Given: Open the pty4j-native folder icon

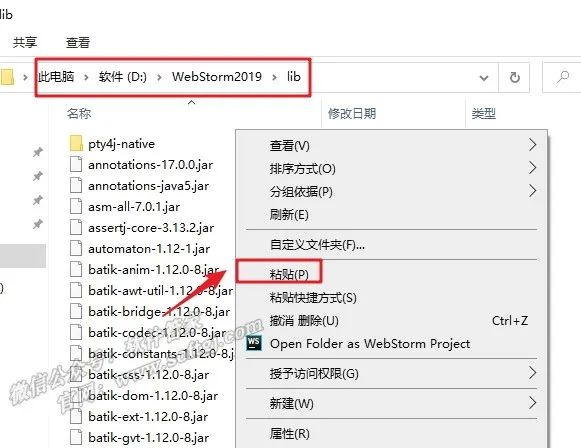Looking at the screenshot, I should [x=76, y=143].
